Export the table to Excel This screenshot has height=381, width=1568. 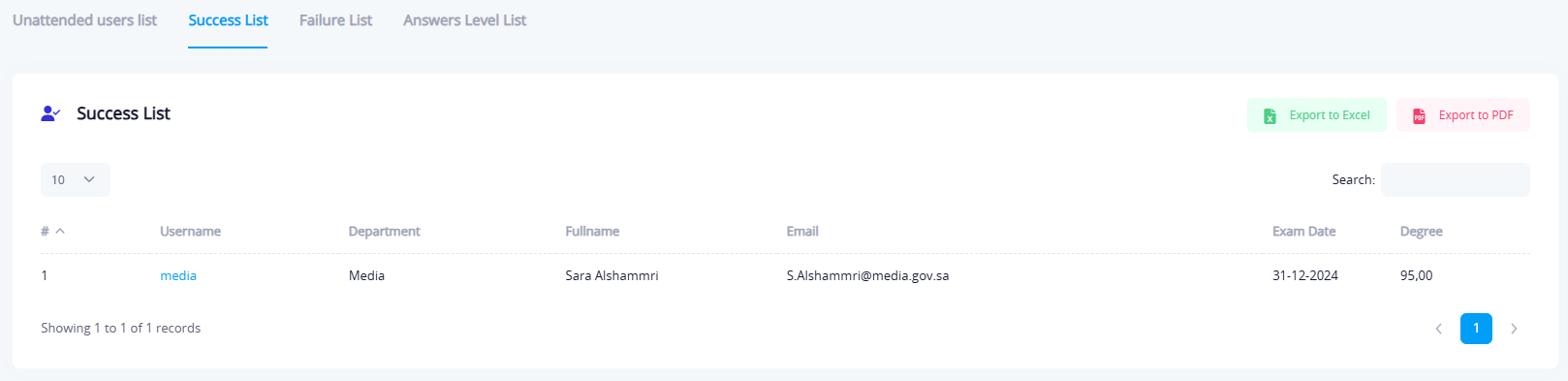(x=1317, y=115)
